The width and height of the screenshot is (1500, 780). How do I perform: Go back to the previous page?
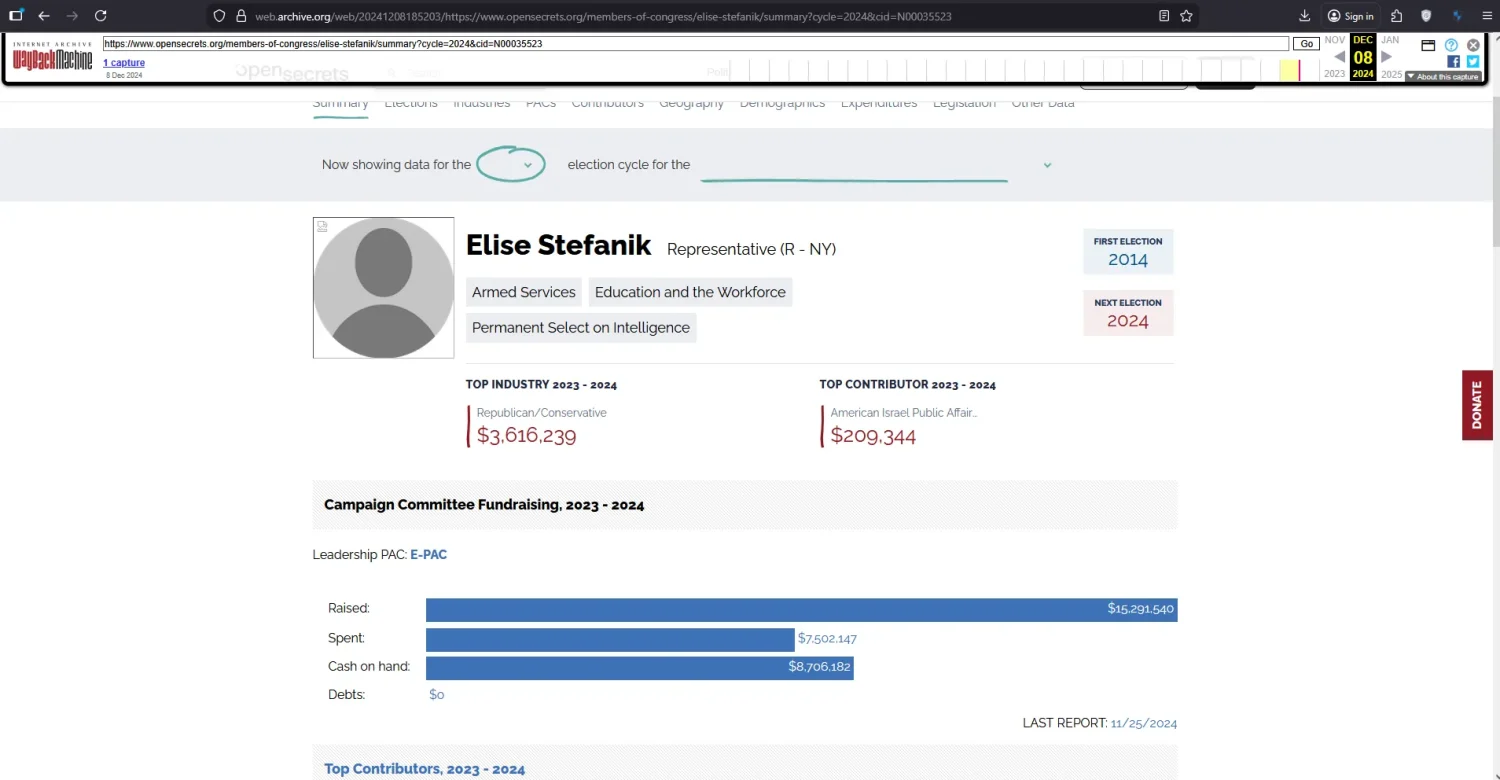[44, 16]
